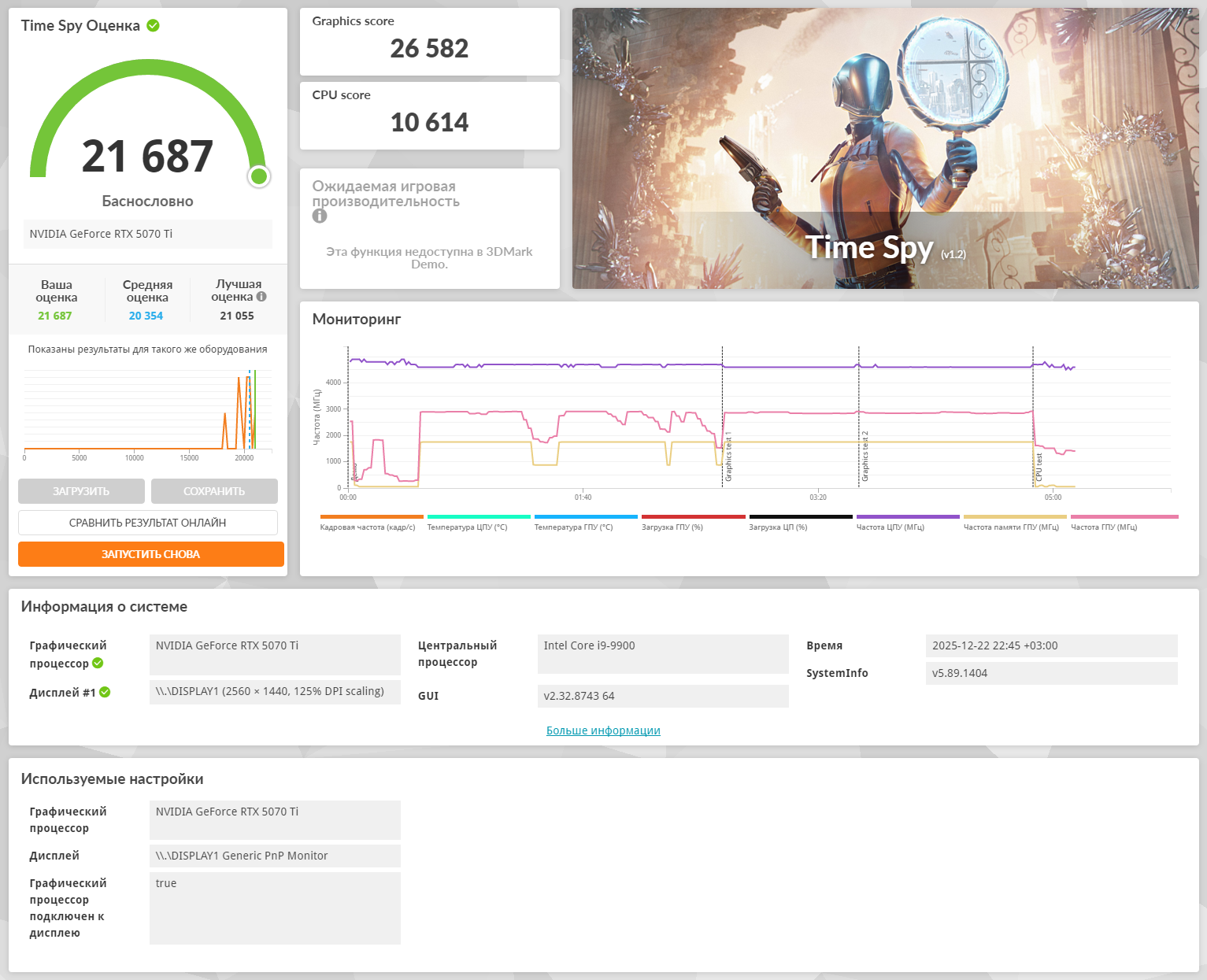The image size is (1207, 980).
Task: Open СРАВНИТЬ РЕЗУЛЬТАТ ОНЛАЙН comparison
Action: (x=148, y=523)
